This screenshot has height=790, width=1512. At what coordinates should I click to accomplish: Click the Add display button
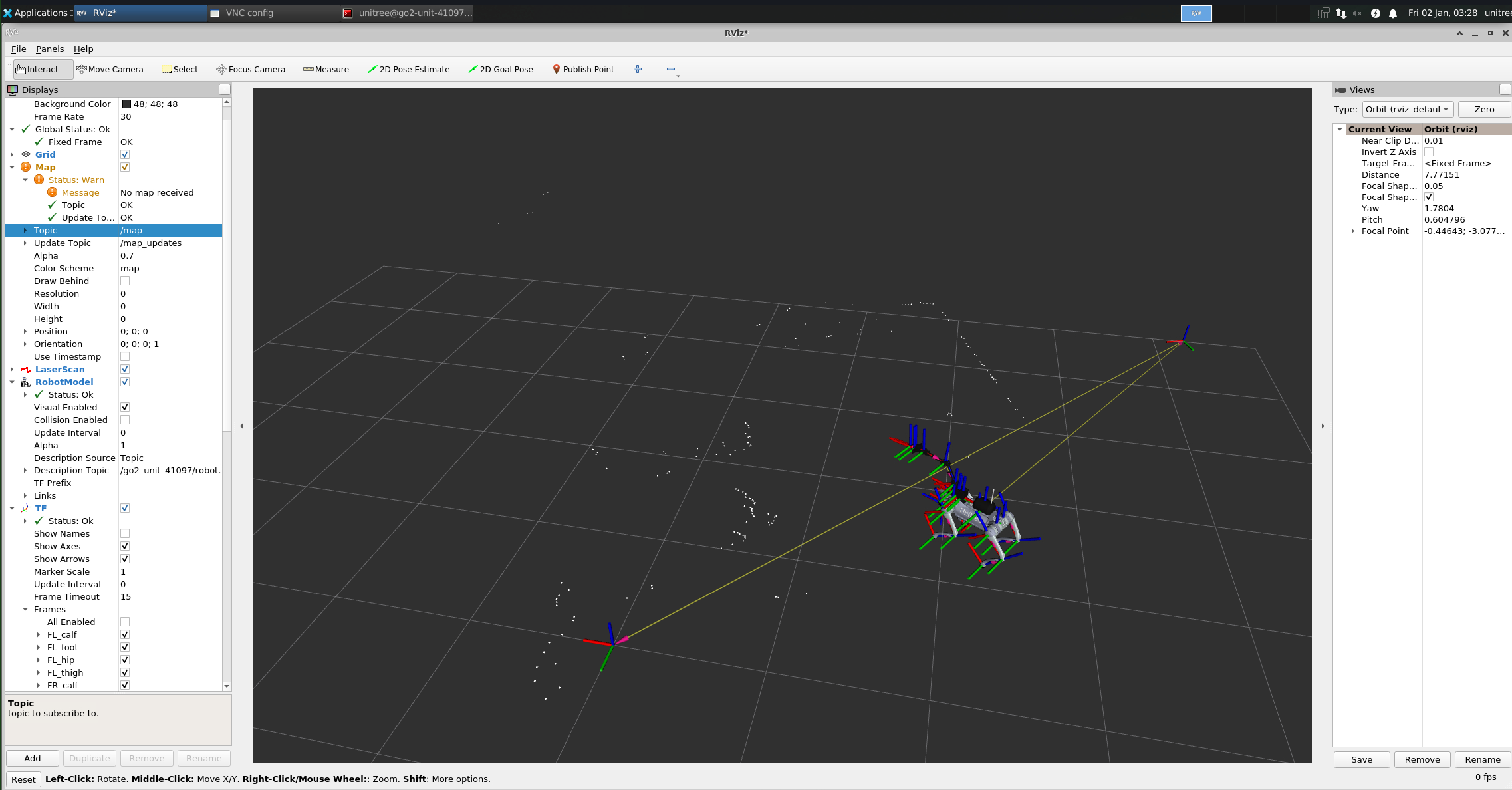[32, 758]
